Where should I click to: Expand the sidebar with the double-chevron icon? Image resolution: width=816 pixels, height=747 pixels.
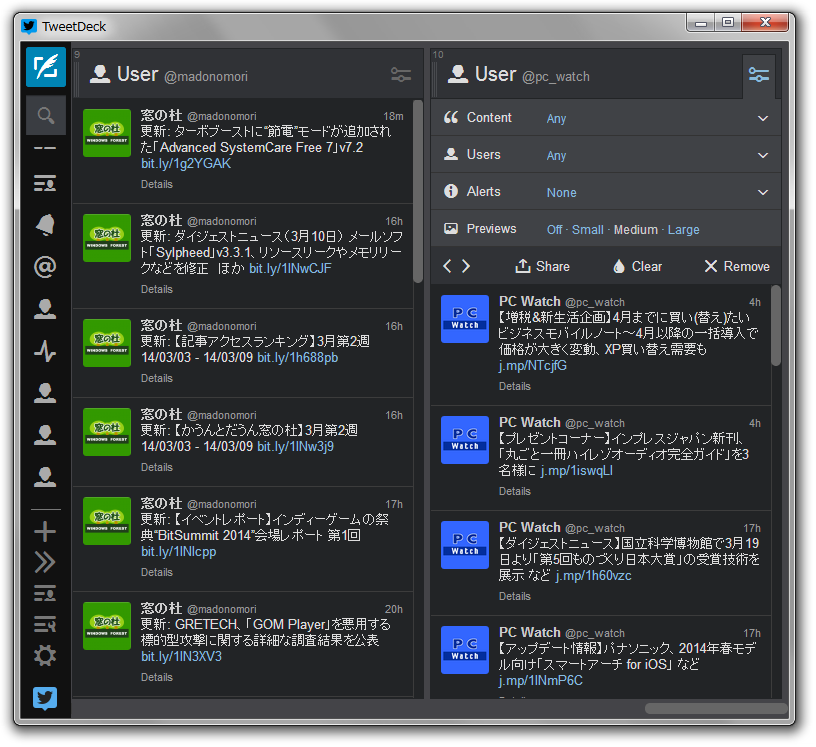pyautogui.click(x=43, y=562)
